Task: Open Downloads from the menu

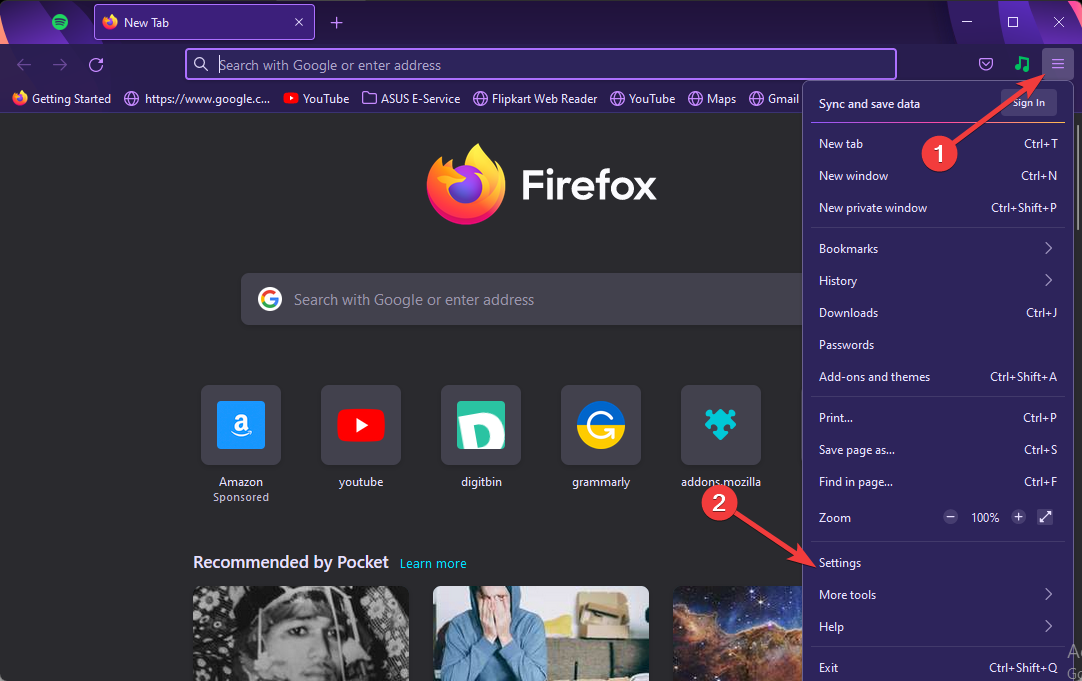Action: pos(937,313)
